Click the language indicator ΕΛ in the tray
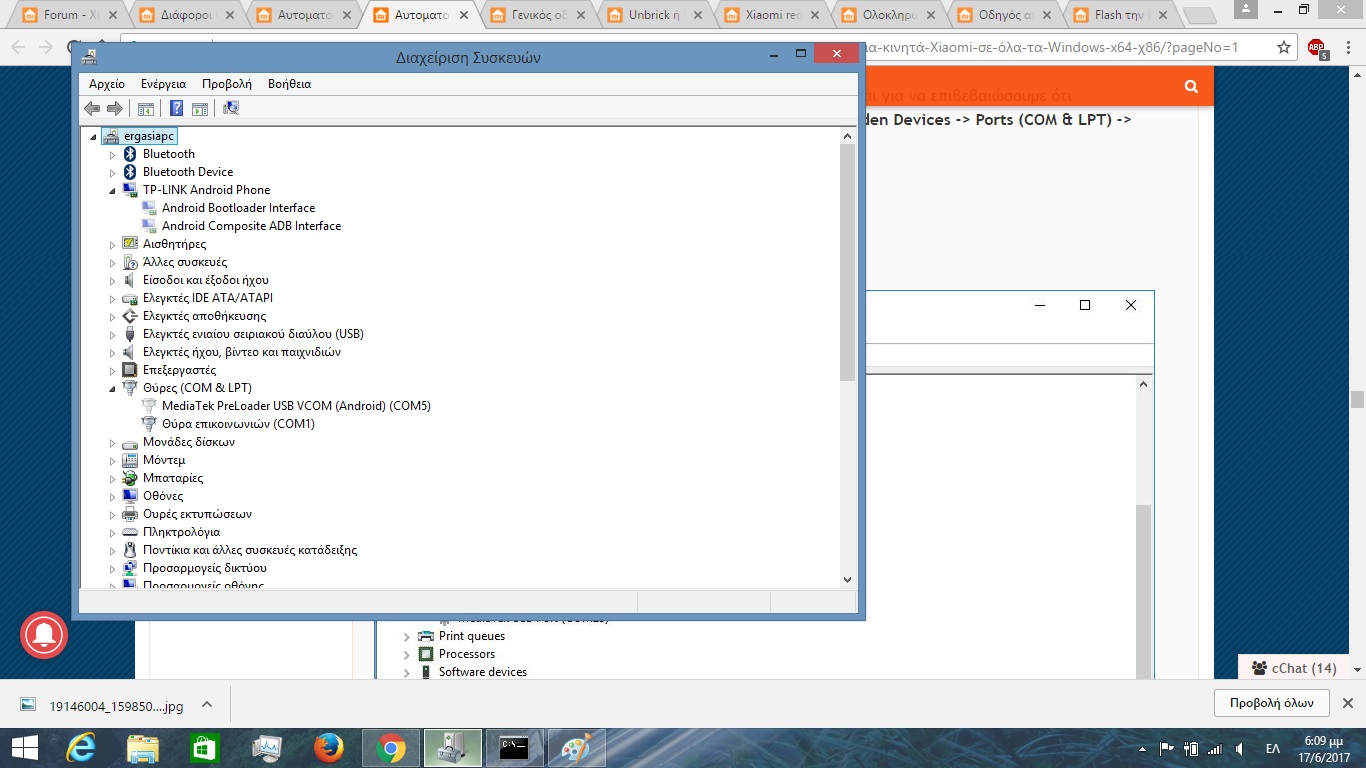Screen dimensions: 1366x768 1273,748
